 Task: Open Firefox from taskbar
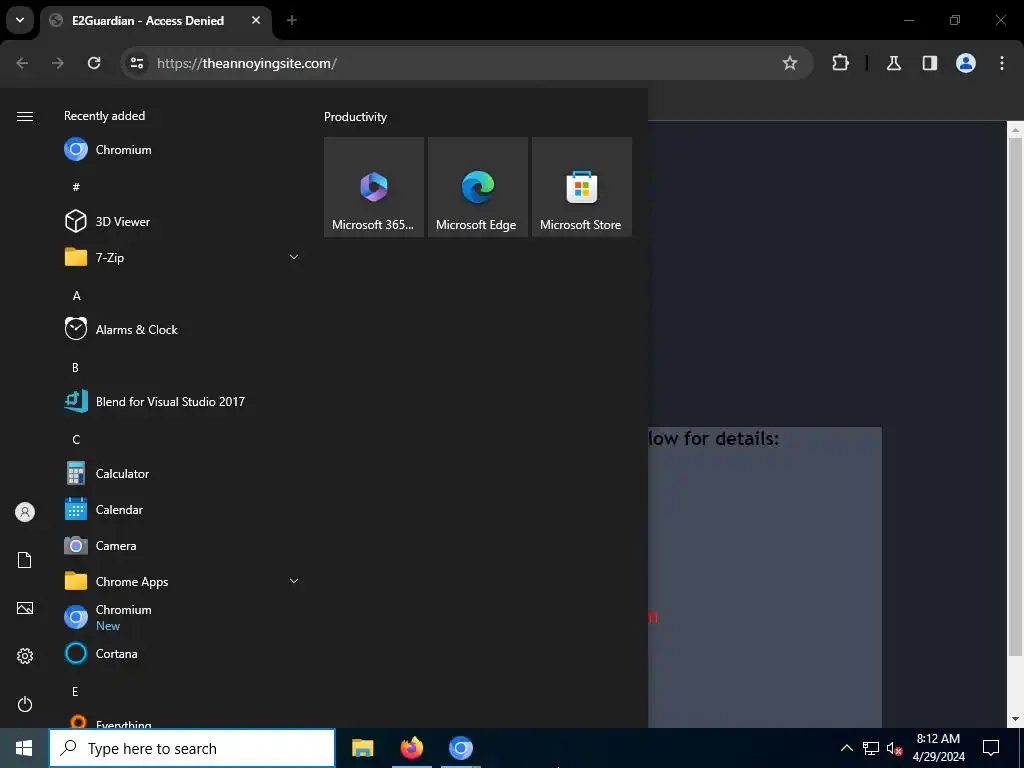pyautogui.click(x=411, y=748)
